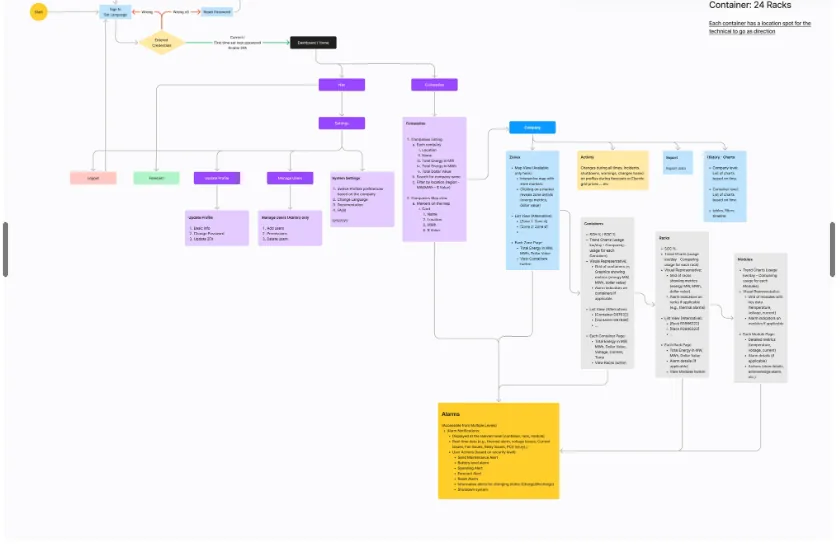Image resolution: width=840 pixels, height=545 pixels.
Task: Select the Entered Credentials diamond
Action: tap(161, 42)
